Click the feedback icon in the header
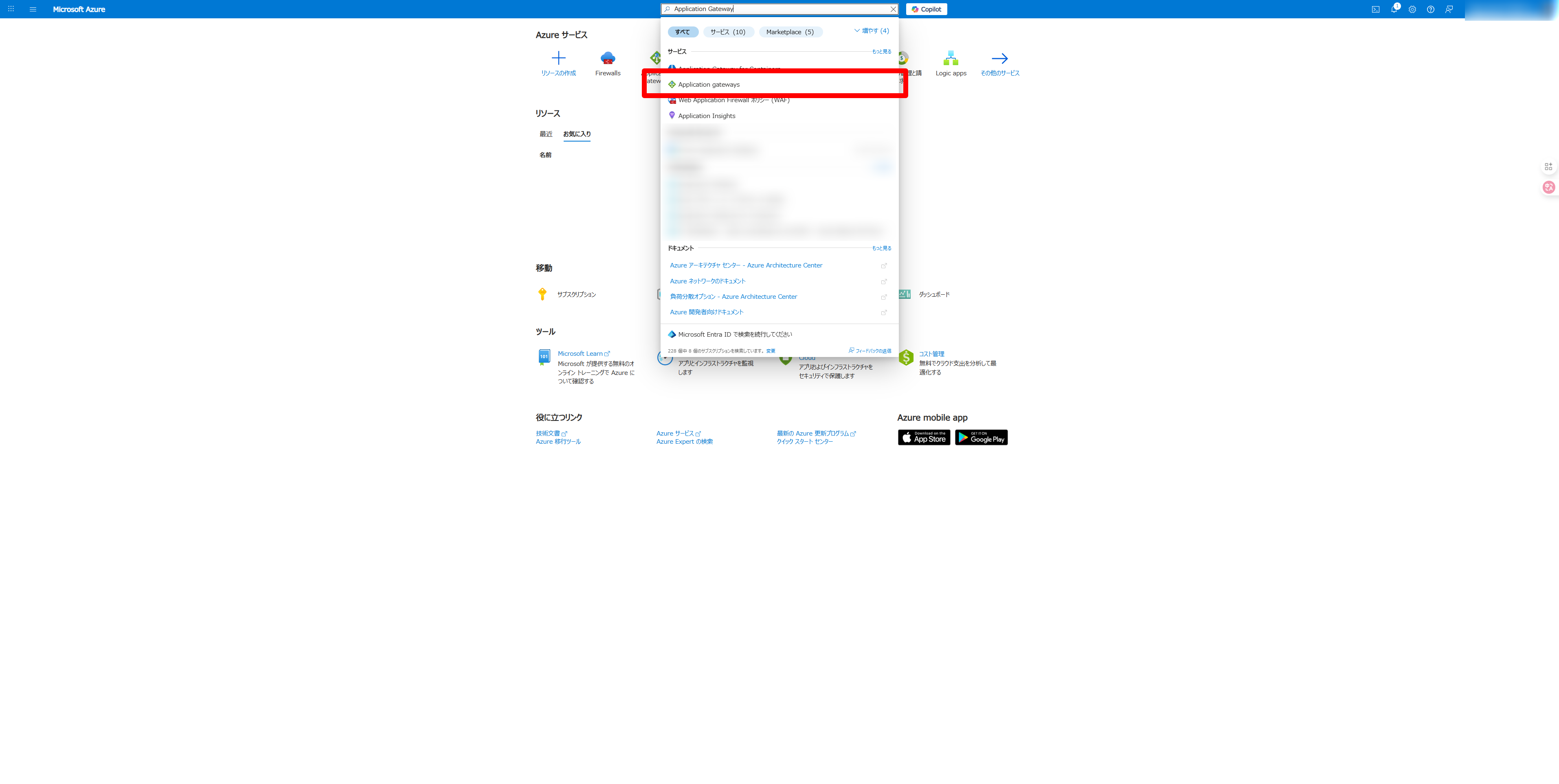Screen dimensions: 1559x784 pos(1449,9)
